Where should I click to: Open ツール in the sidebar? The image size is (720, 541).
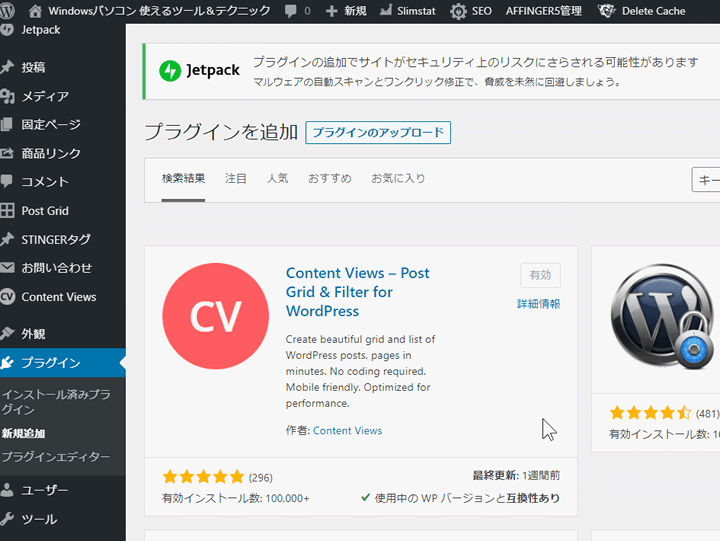pyautogui.click(x=39, y=519)
